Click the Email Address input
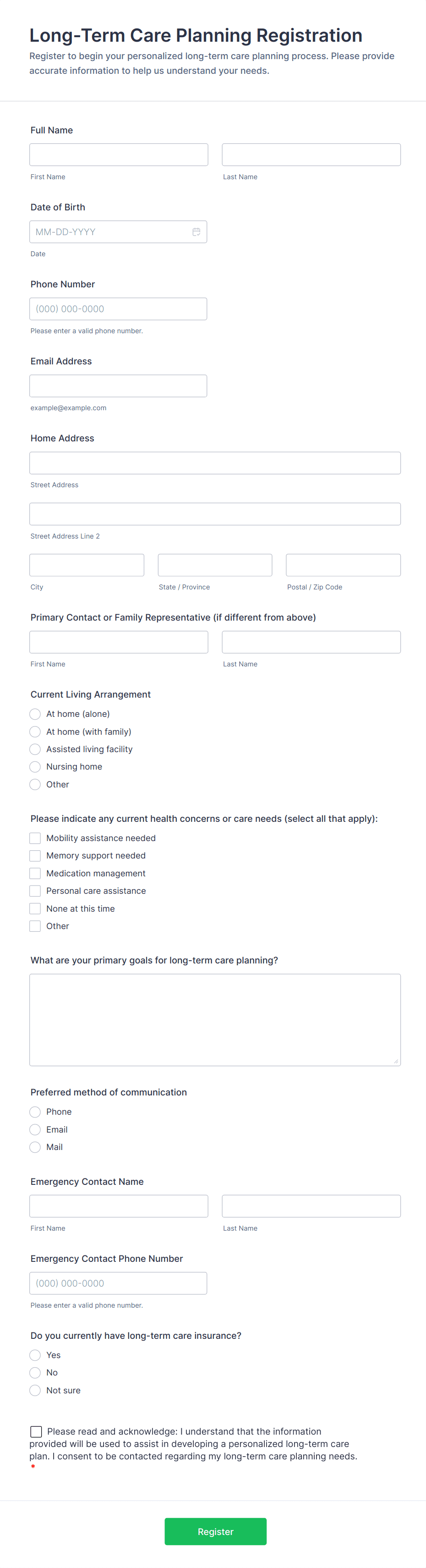 point(118,385)
